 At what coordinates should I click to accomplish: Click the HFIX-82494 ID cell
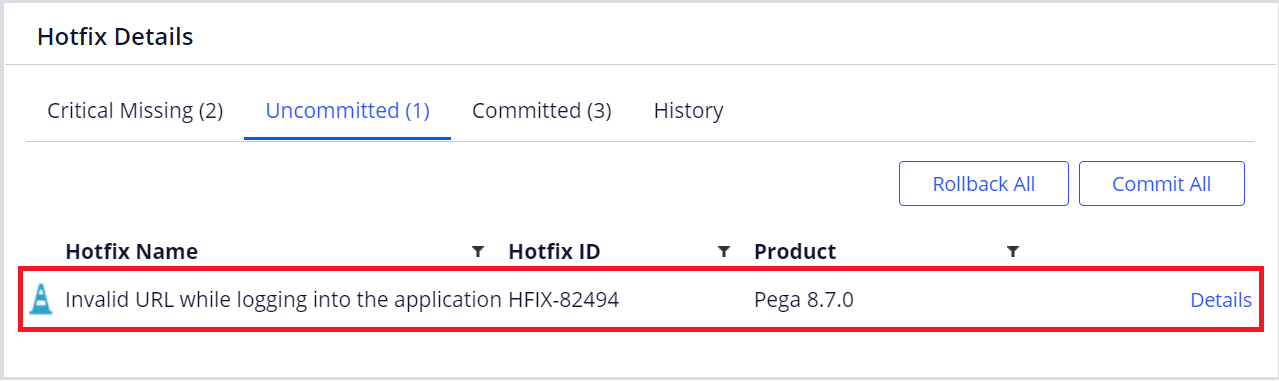click(563, 300)
